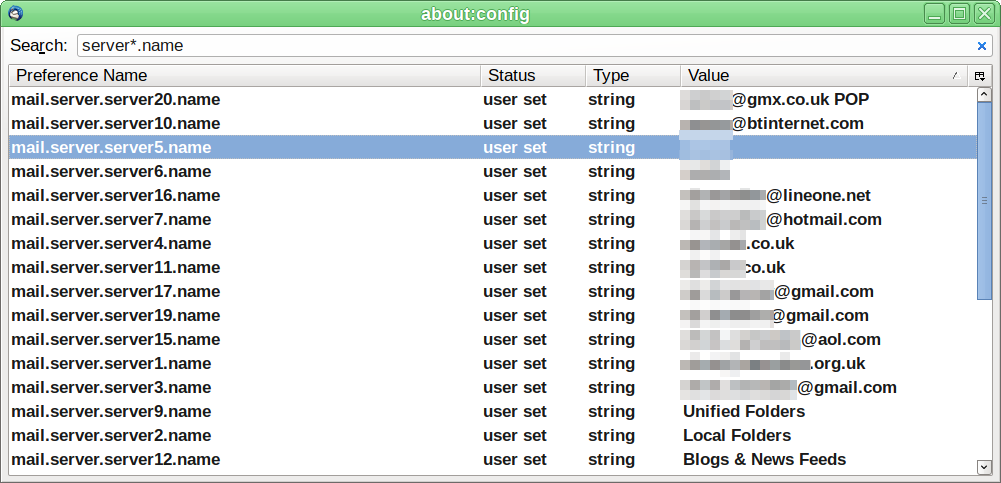Open the column picker icon
The height and width of the screenshot is (483, 1001).
click(979, 76)
